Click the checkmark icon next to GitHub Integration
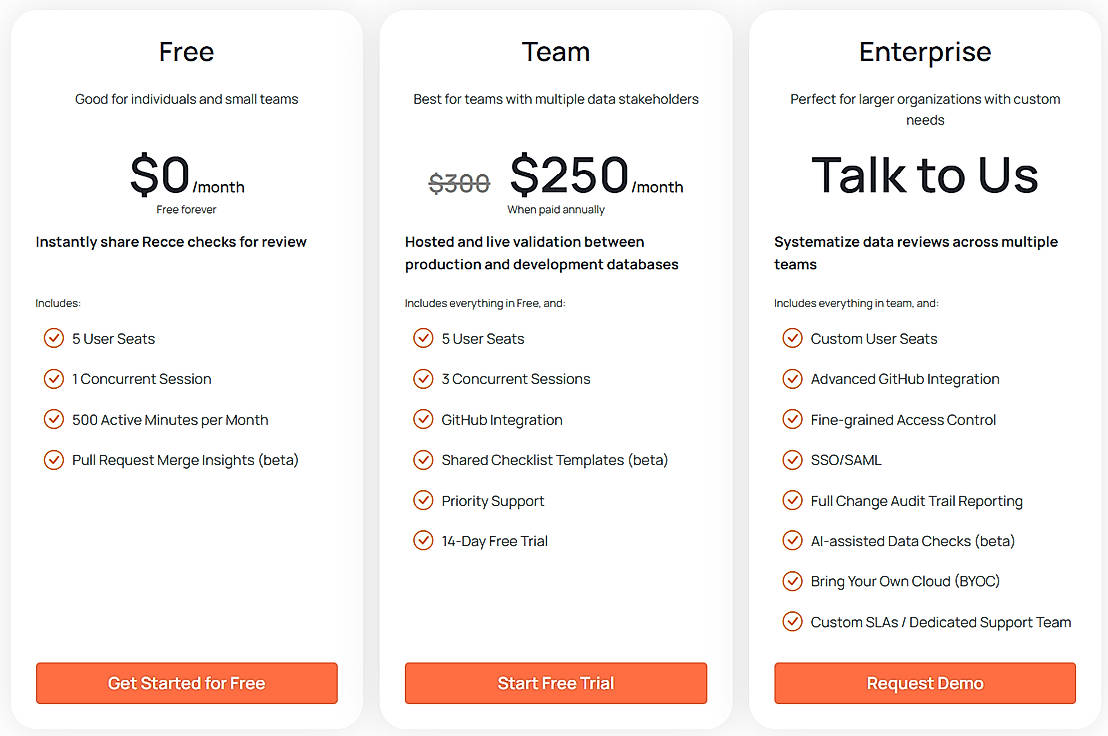 (423, 420)
